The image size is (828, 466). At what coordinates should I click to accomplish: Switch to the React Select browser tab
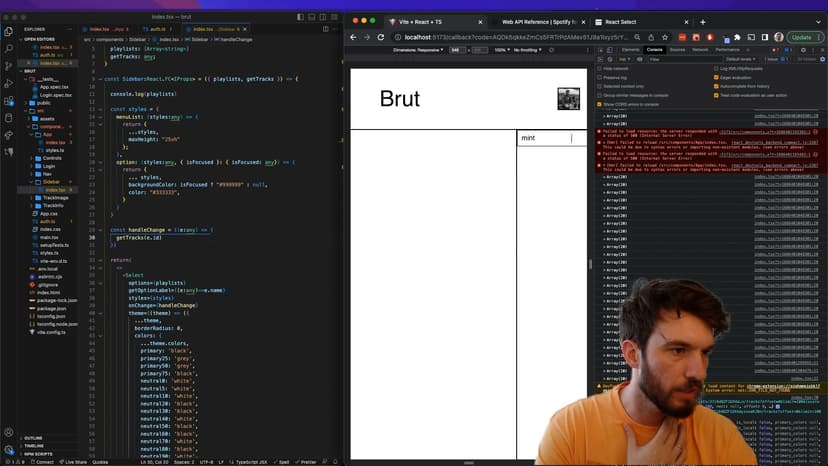pyautogui.click(x=640, y=21)
